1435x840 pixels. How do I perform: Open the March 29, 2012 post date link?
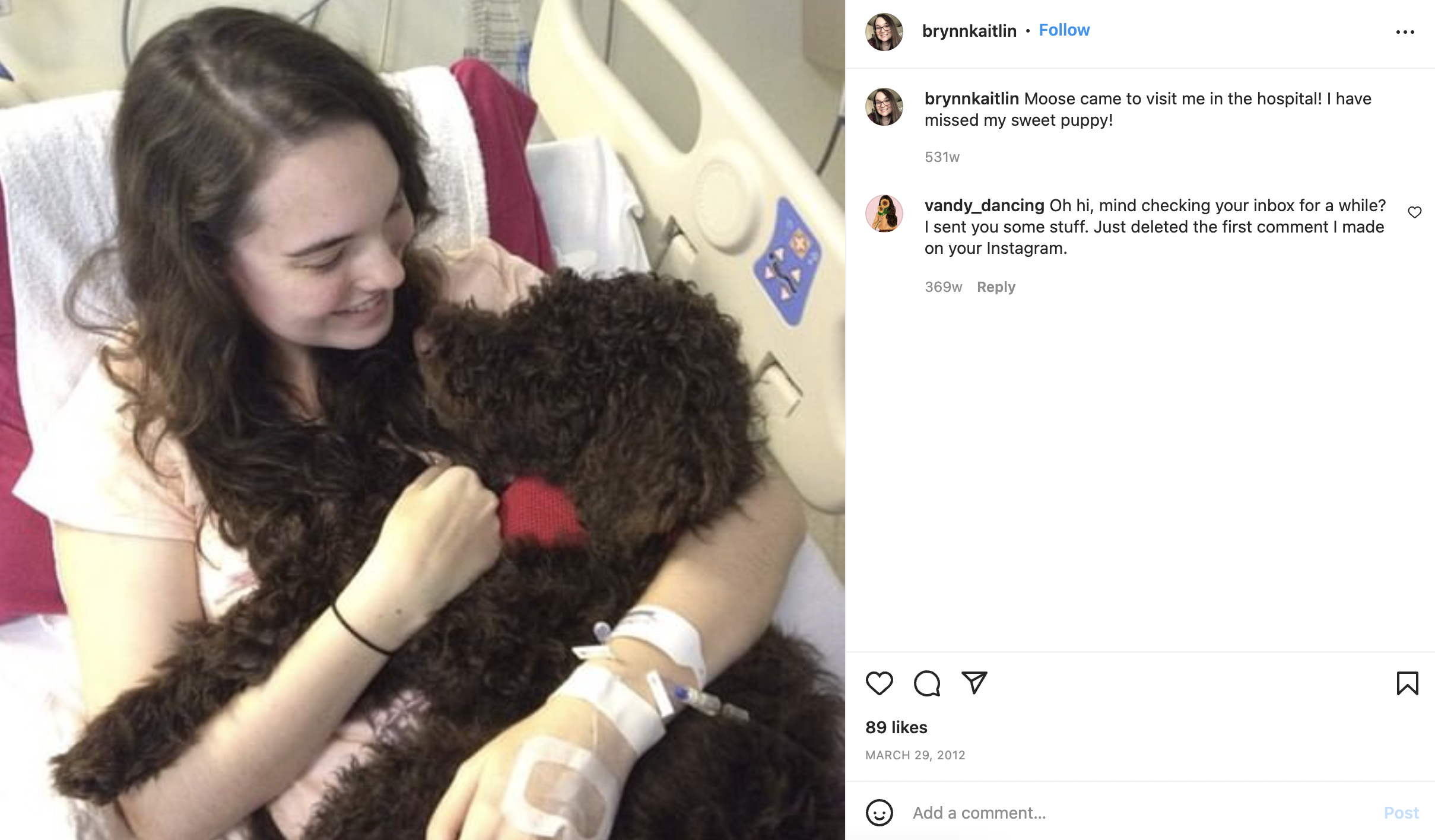pos(915,755)
